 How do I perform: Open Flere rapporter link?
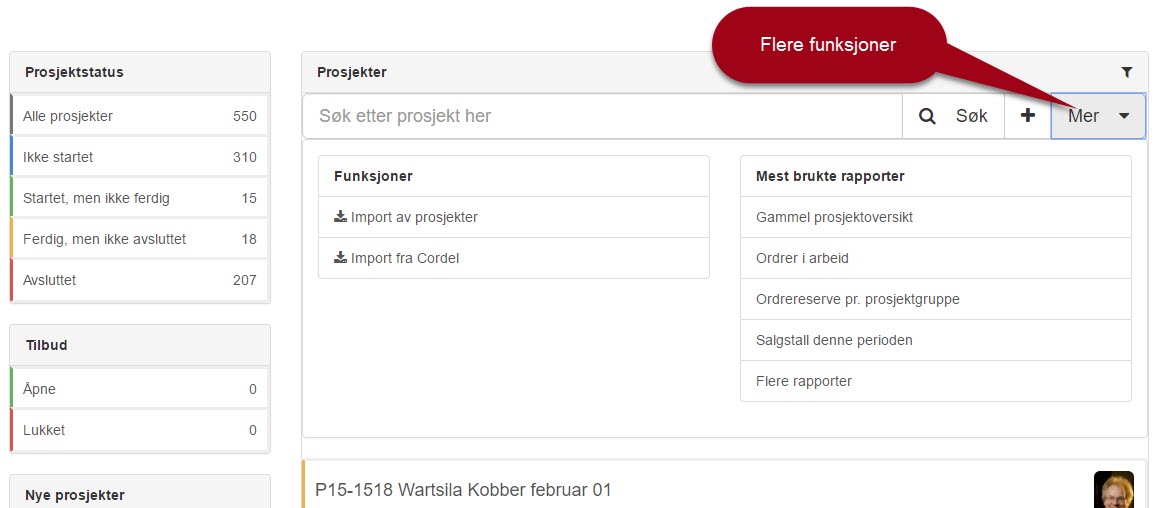(936, 382)
